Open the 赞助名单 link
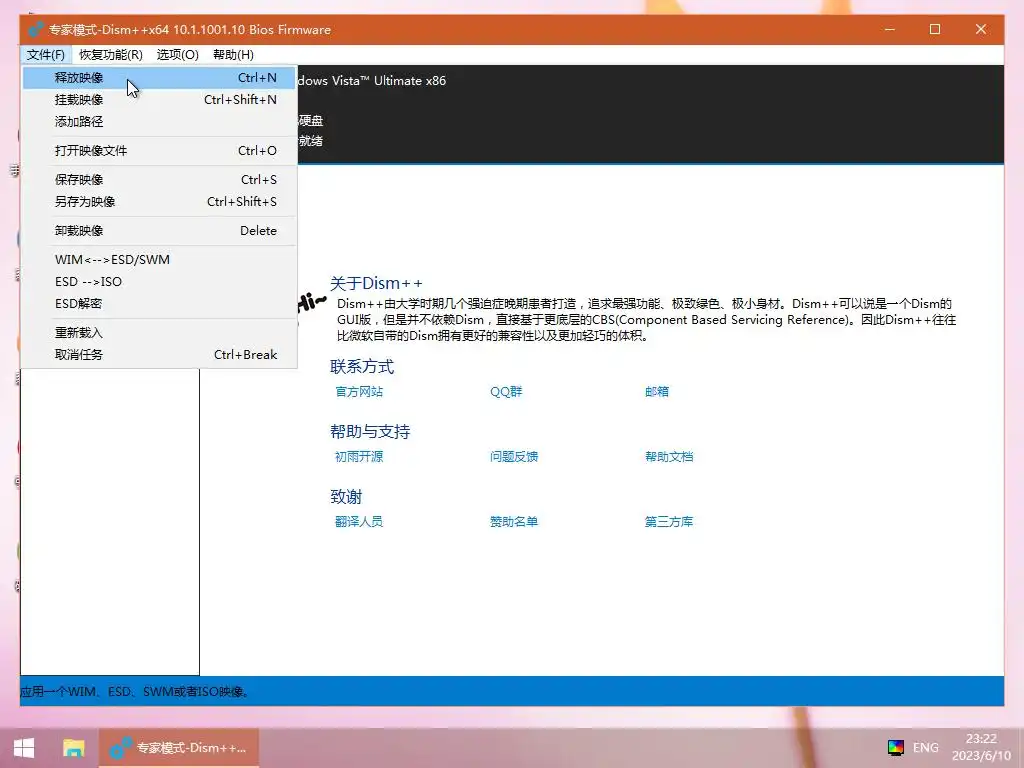Screen dimensions: 1024x768 click(x=514, y=522)
